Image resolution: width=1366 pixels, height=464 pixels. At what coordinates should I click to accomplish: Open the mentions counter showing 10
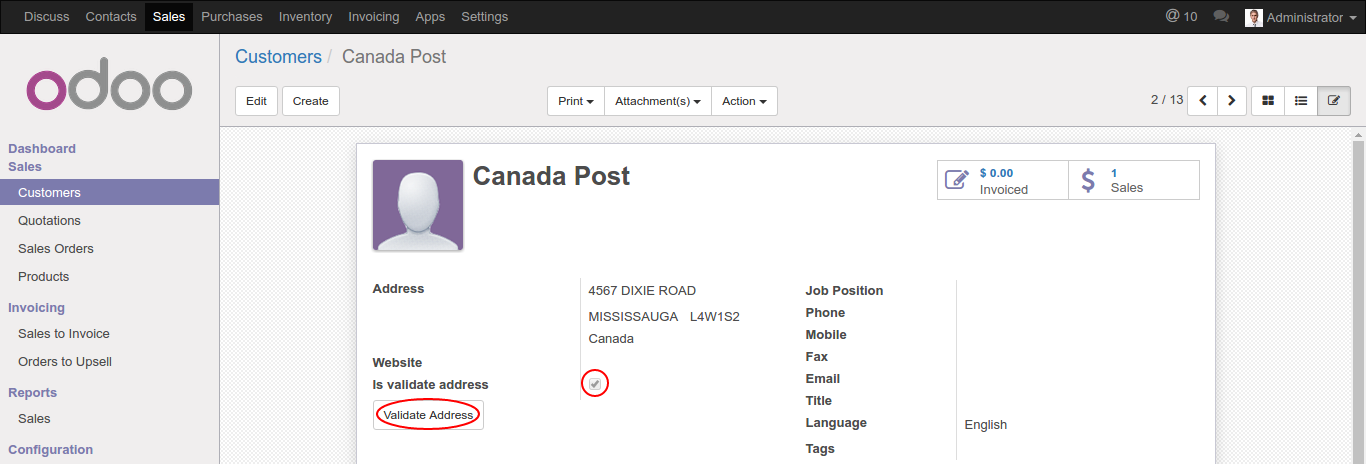pos(1181,17)
